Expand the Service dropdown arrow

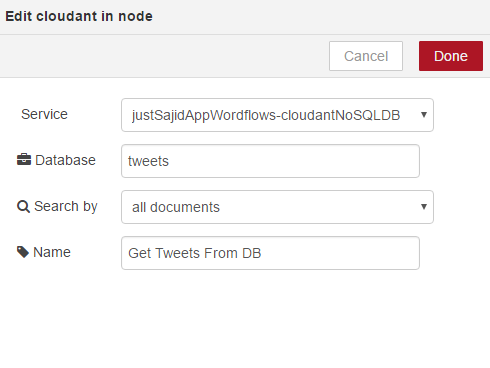click(424, 115)
